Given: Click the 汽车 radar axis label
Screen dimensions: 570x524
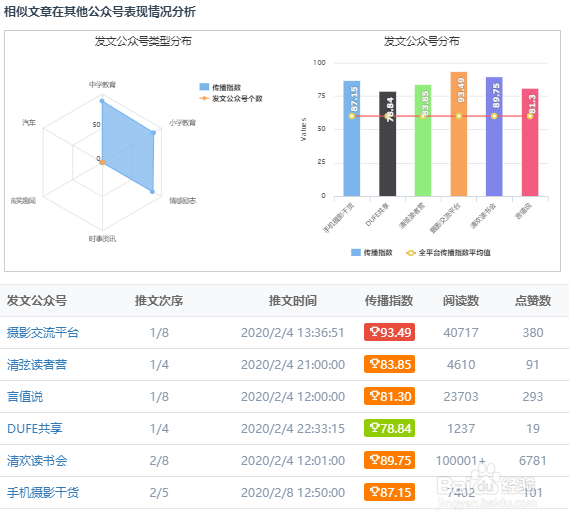Looking at the screenshot, I should click(29, 123).
